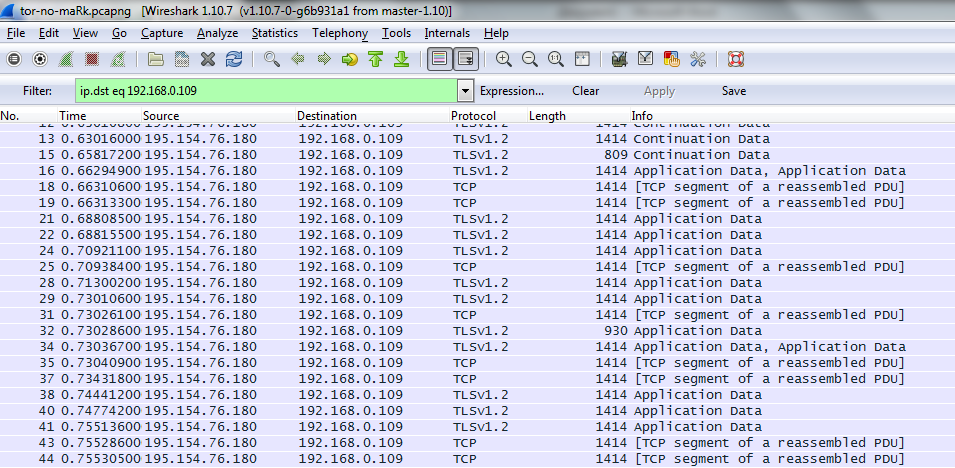Select packet 21 Application Data row
The image size is (955, 468).
[478, 219]
